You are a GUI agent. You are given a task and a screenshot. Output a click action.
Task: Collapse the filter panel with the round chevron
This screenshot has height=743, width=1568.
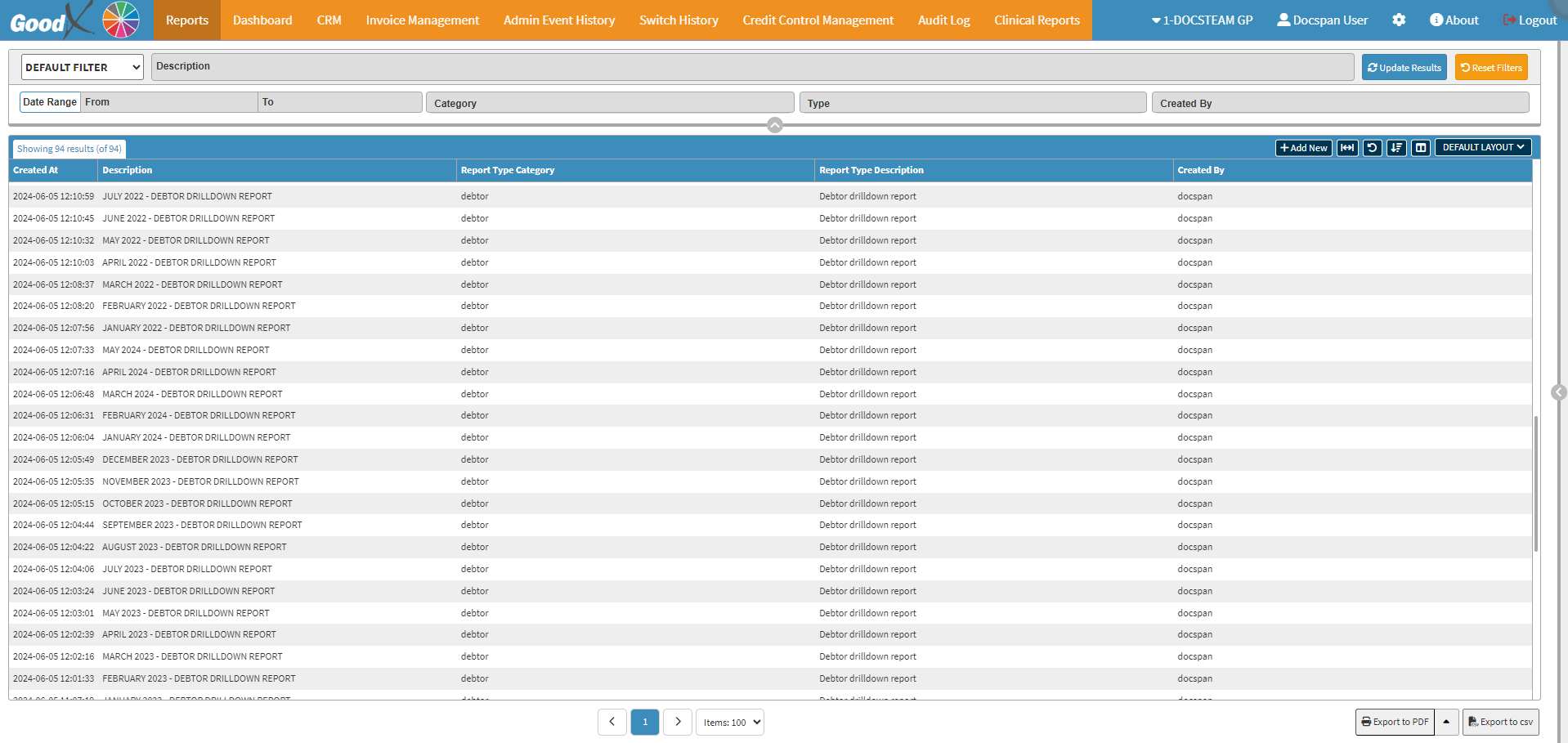(775, 125)
